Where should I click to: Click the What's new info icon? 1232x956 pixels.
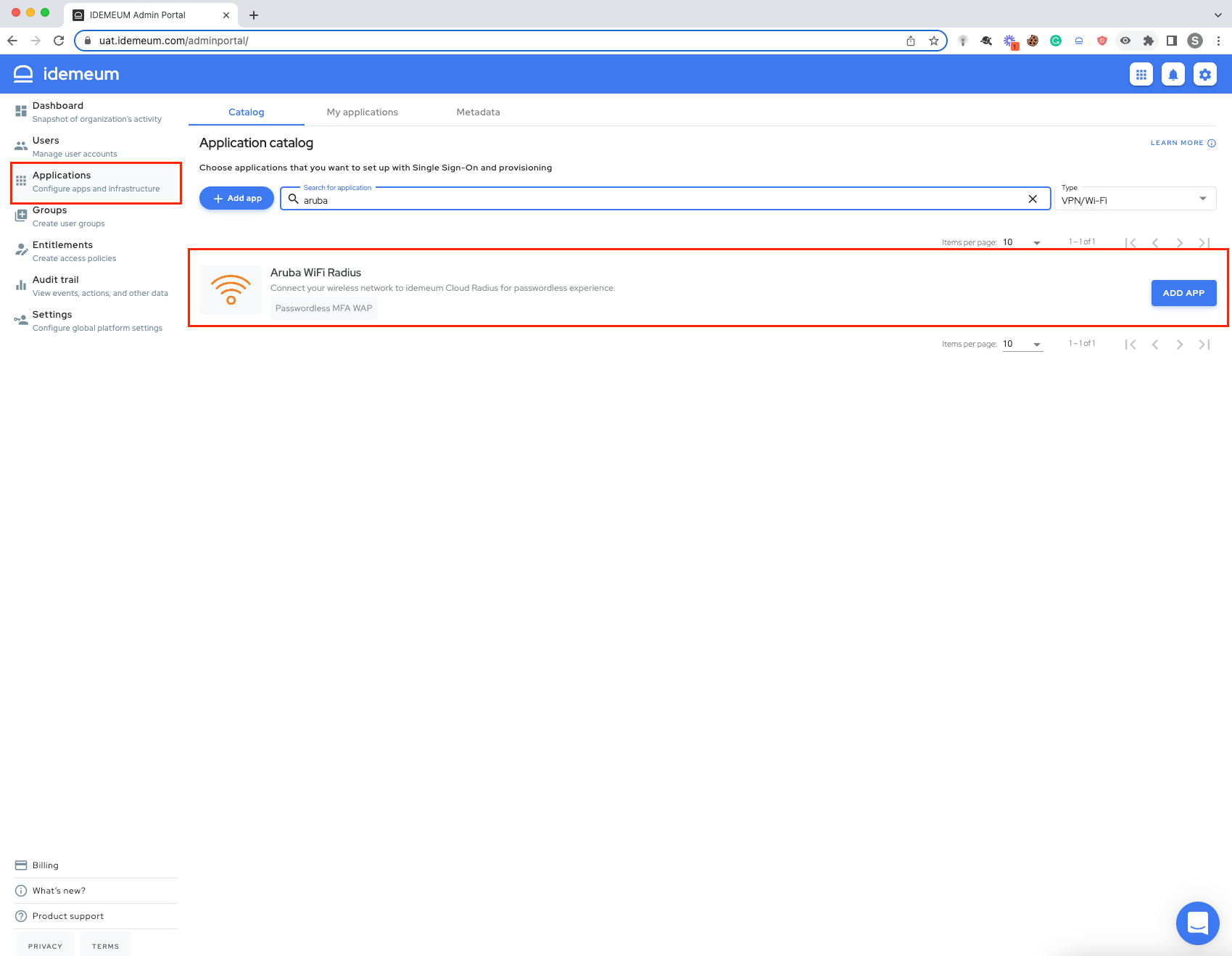pos(21,891)
